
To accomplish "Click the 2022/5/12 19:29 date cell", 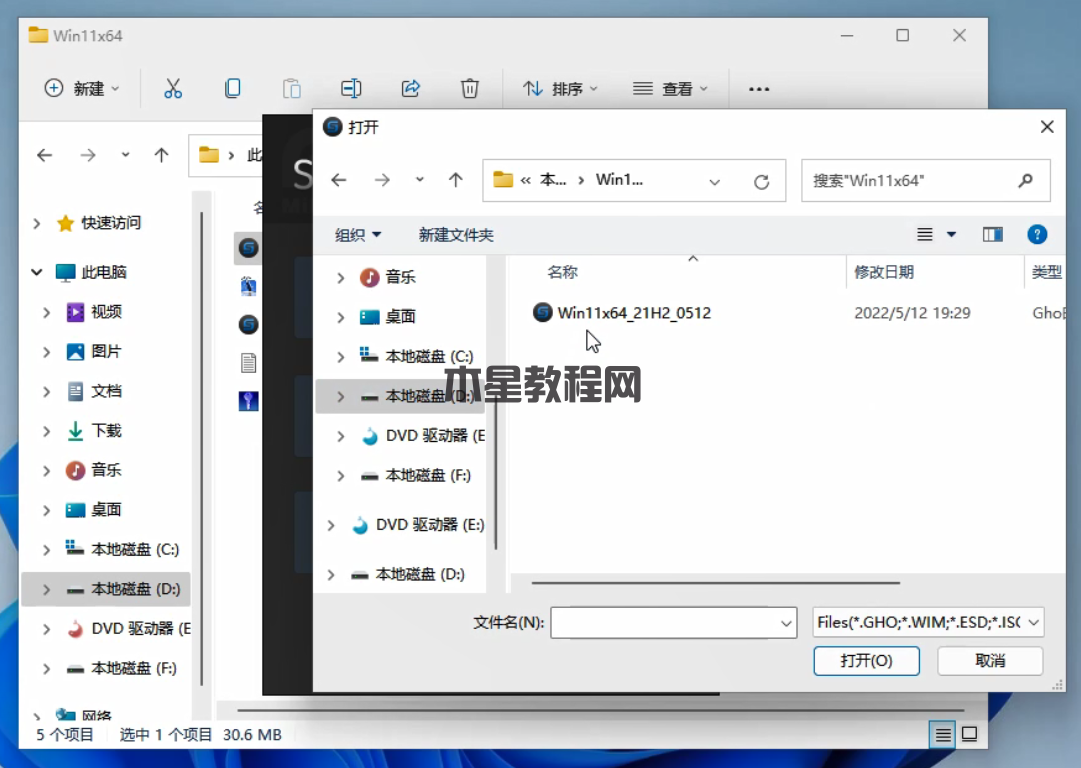I will 912,313.
